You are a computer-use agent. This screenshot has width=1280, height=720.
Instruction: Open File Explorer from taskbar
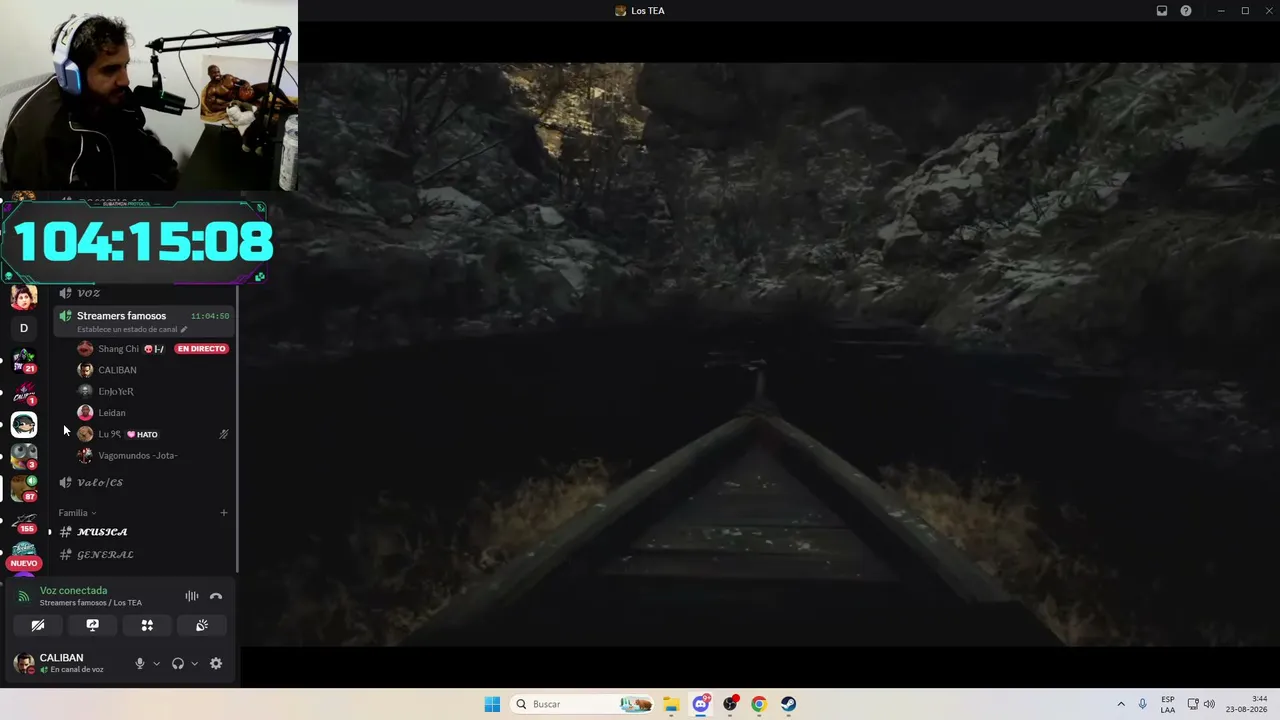pos(671,704)
